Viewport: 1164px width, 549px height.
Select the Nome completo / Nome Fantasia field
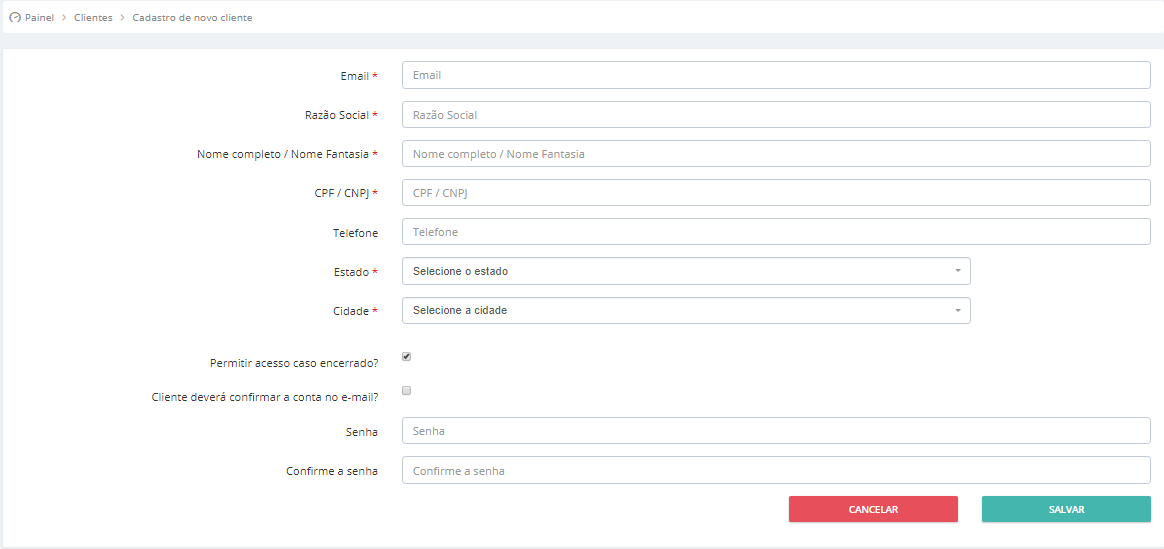point(776,154)
